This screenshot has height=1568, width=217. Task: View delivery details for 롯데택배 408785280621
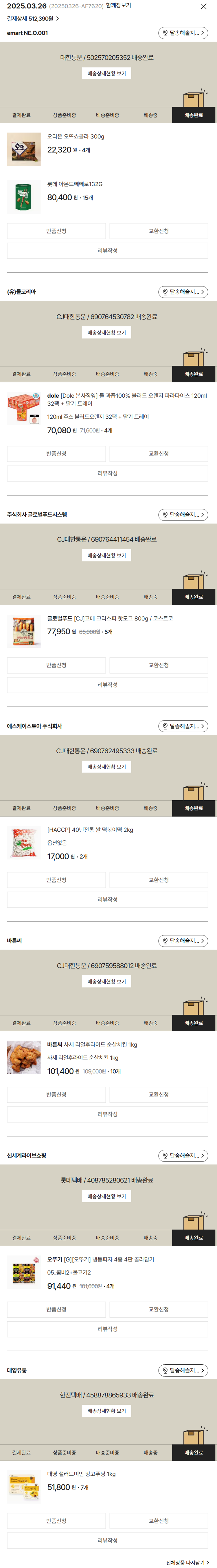(x=107, y=1197)
